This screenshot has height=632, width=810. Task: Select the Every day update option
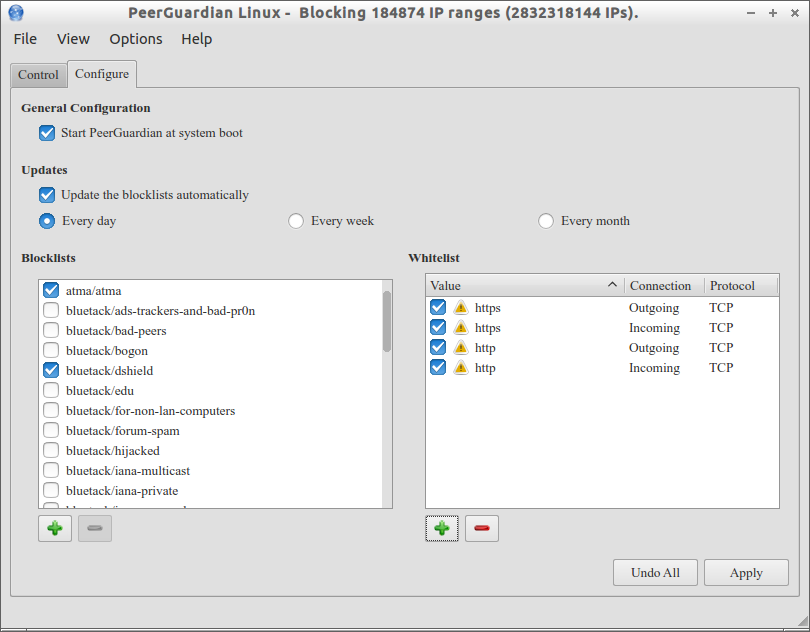(46, 221)
